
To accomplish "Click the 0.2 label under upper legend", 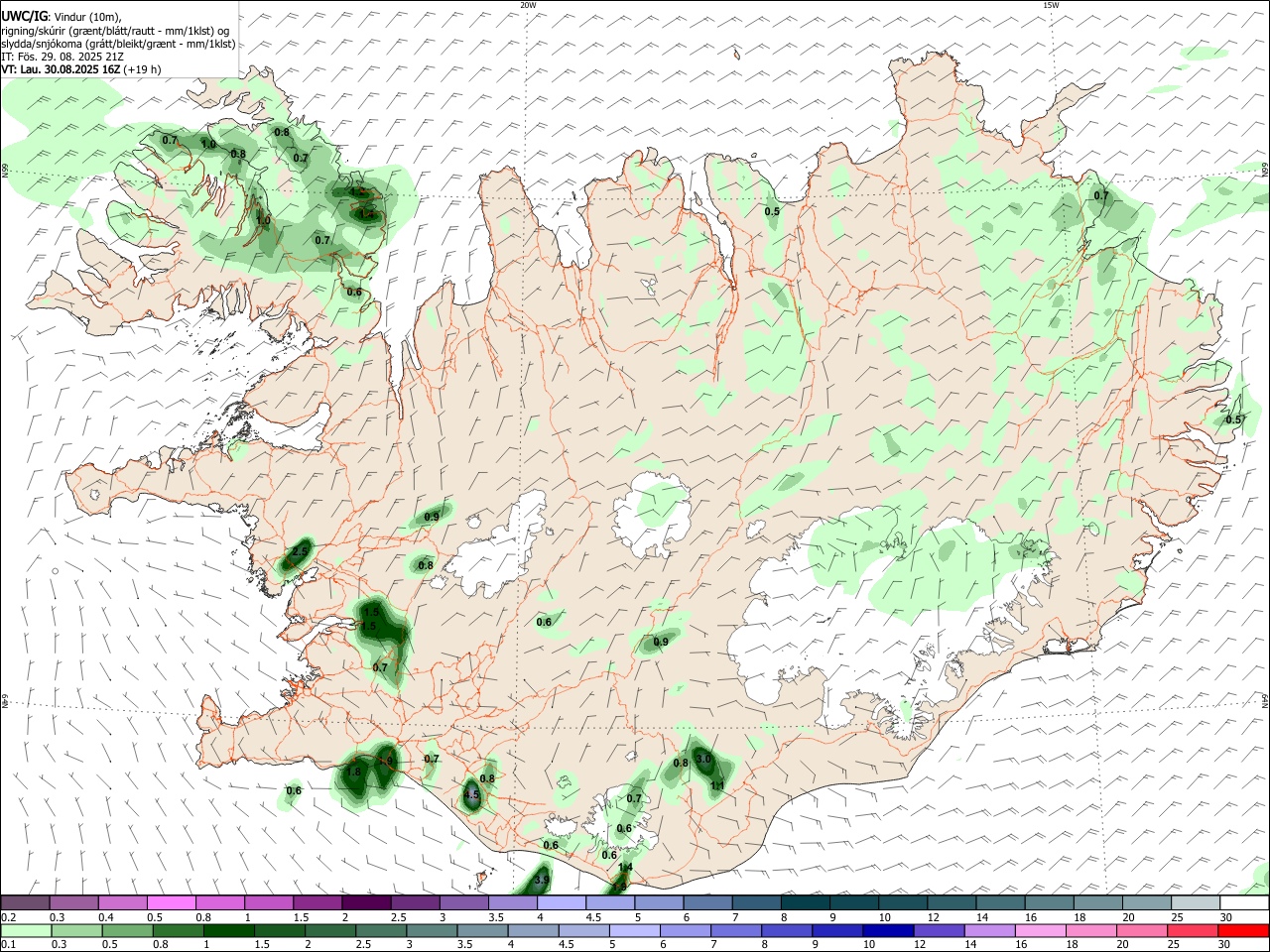I will tap(9, 918).
